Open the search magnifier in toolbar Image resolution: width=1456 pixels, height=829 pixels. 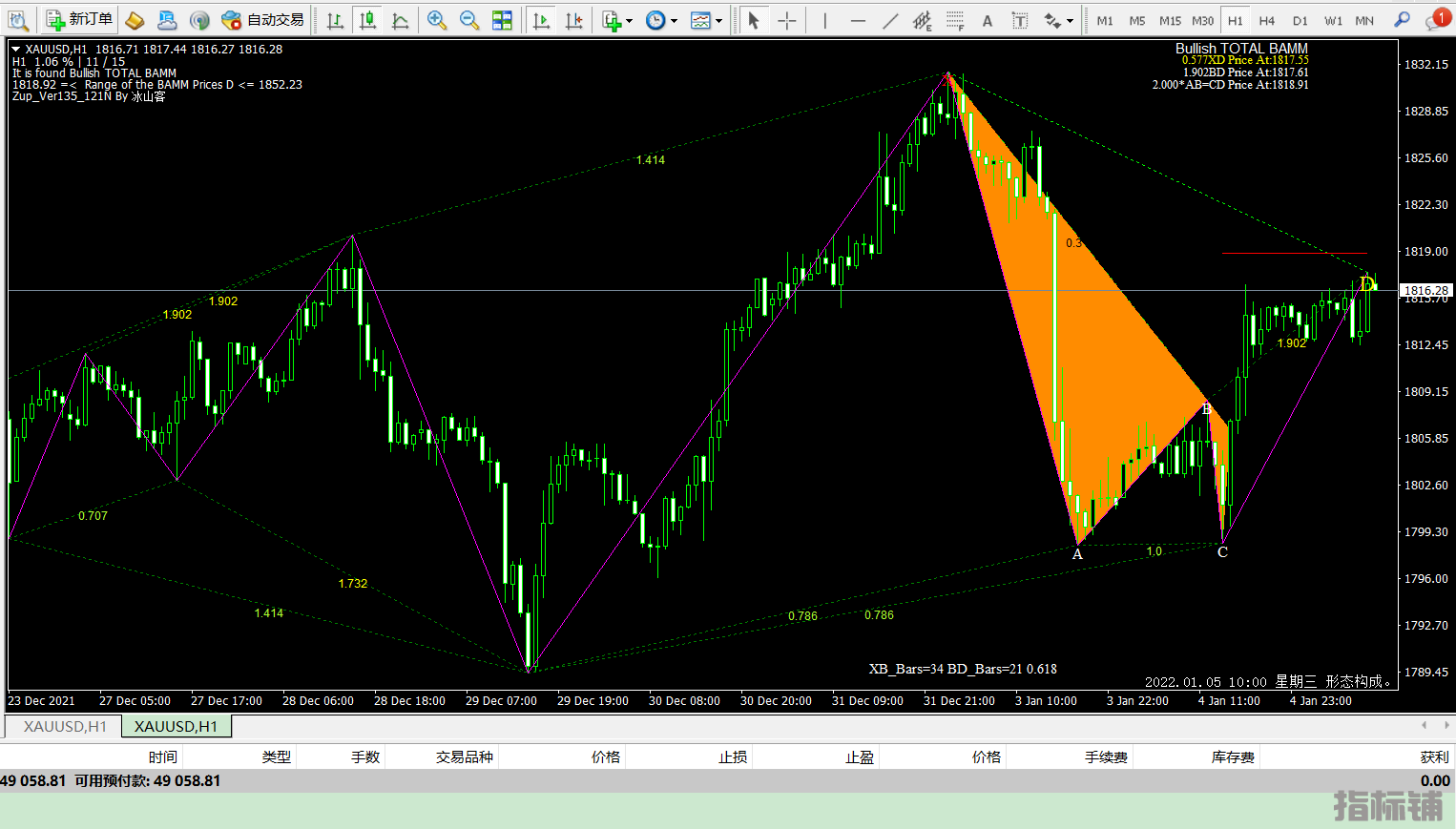coord(1402,20)
